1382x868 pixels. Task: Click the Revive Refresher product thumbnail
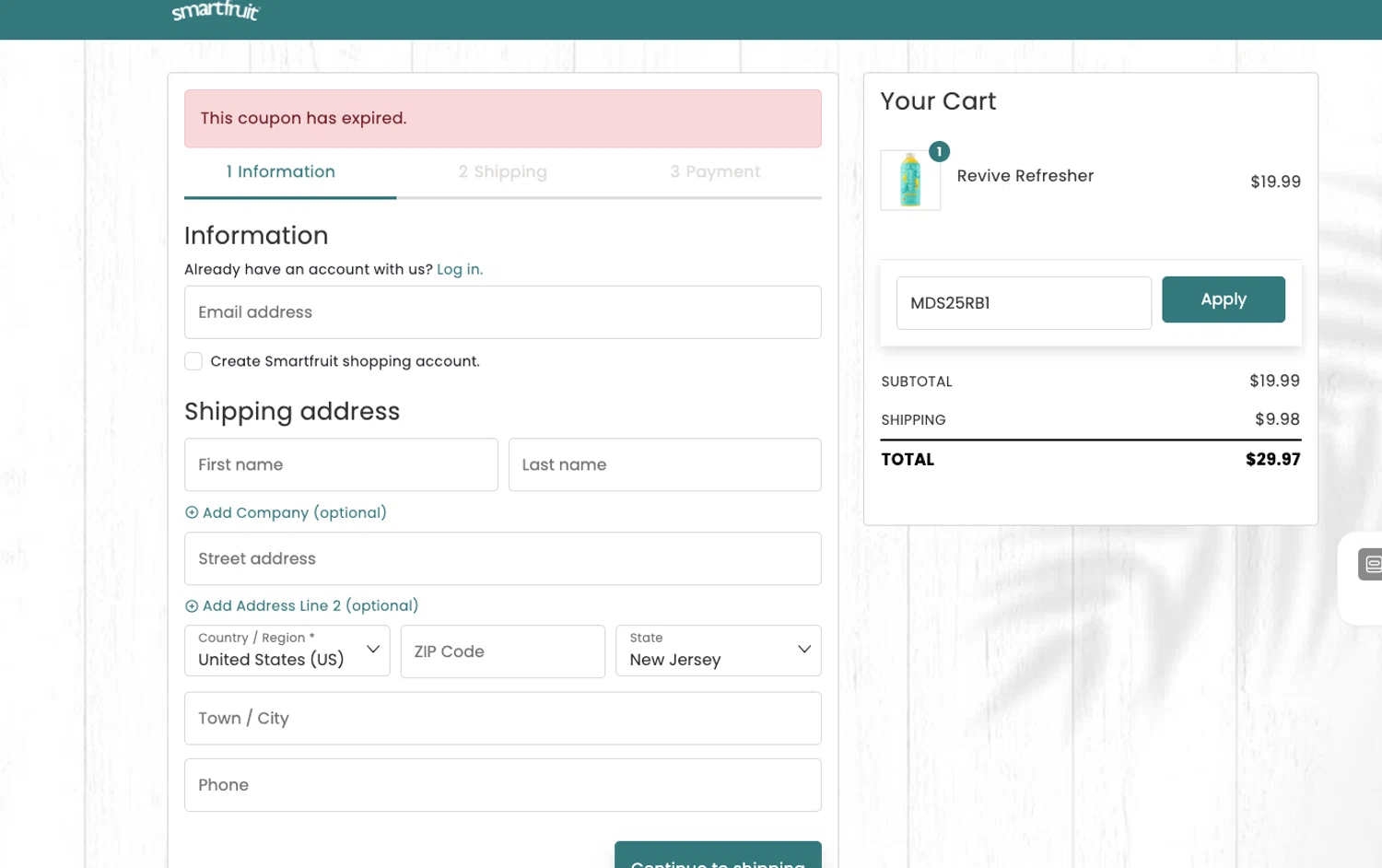coord(910,181)
